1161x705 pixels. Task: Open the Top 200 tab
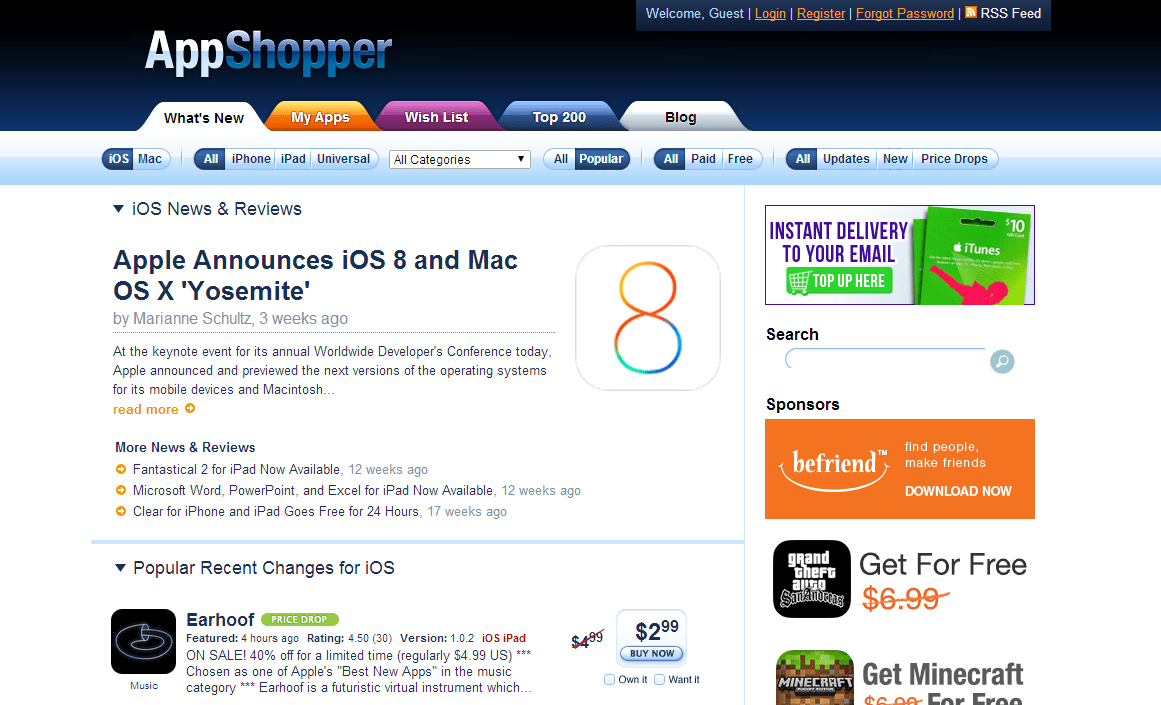click(x=559, y=117)
